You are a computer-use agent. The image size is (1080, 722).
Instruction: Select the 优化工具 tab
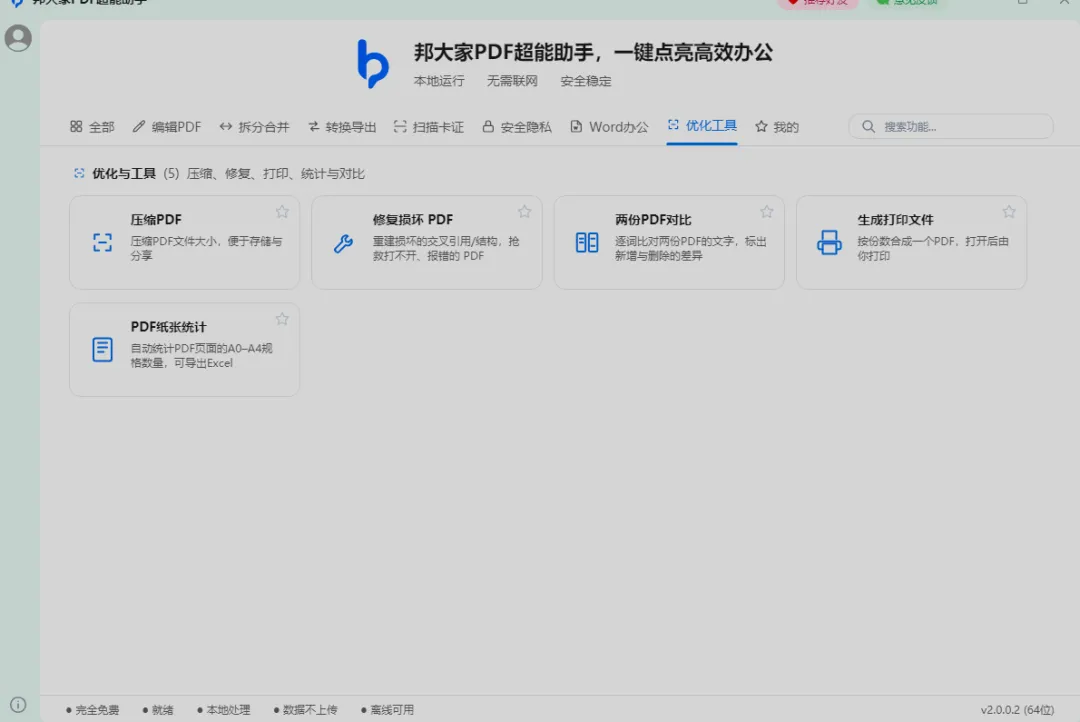point(702,126)
